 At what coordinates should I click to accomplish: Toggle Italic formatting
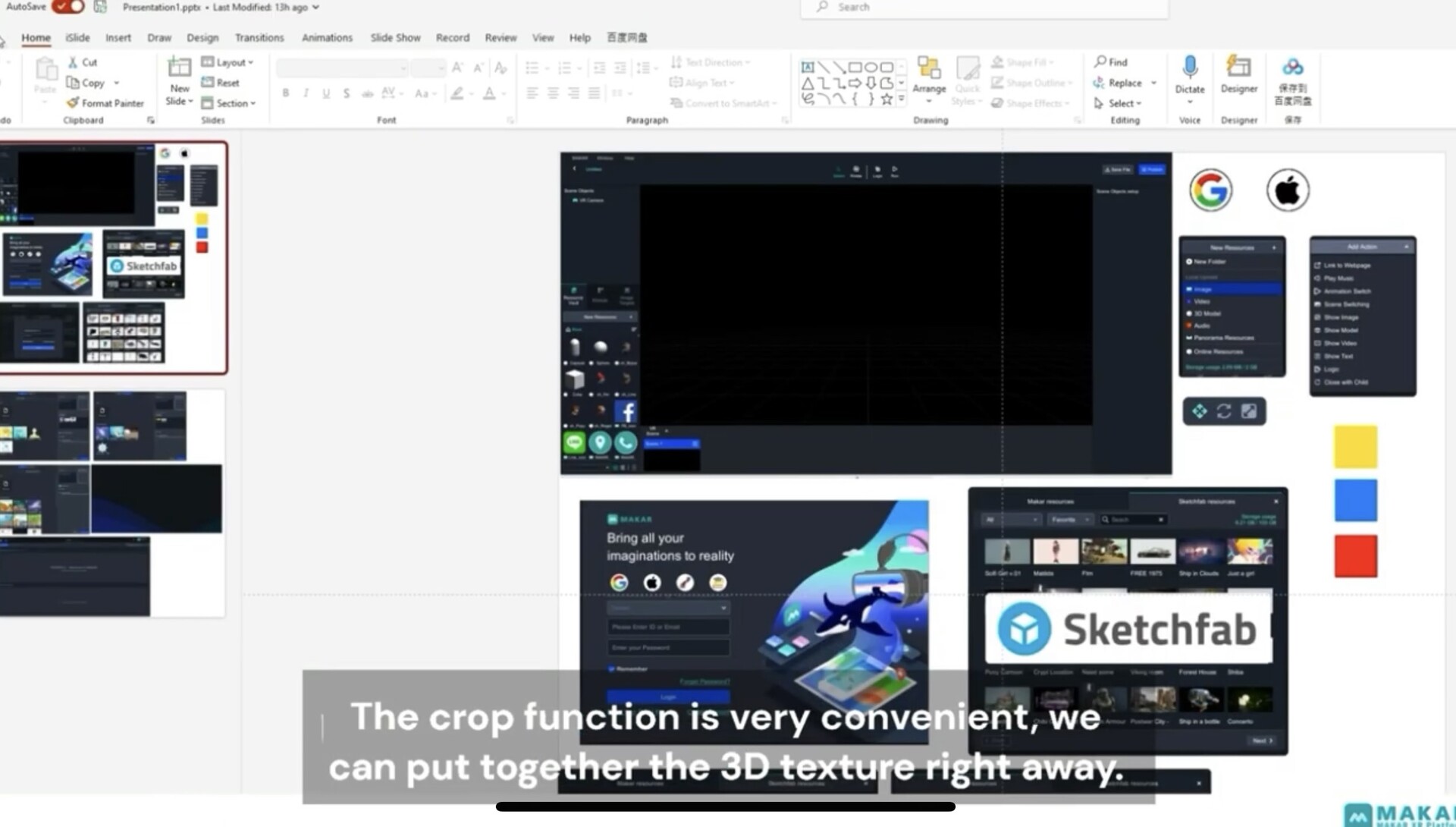(x=306, y=93)
